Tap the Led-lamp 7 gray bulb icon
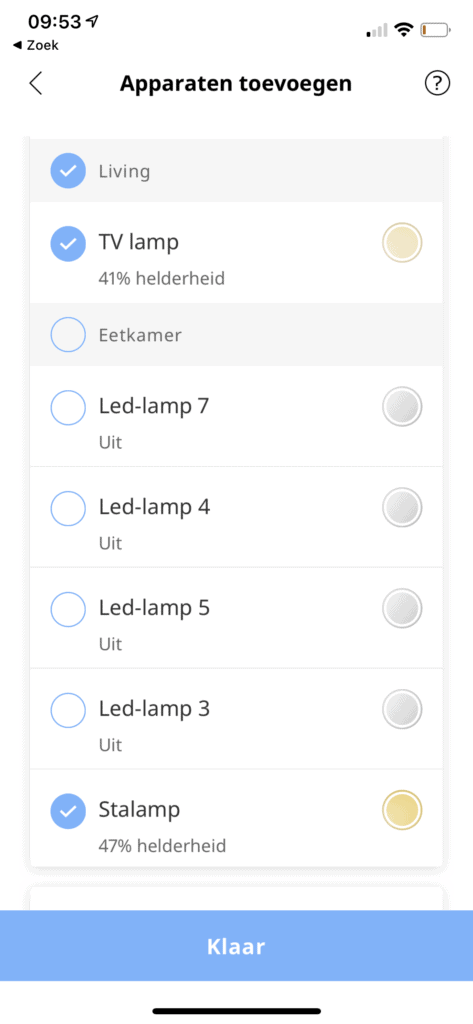 click(402, 406)
